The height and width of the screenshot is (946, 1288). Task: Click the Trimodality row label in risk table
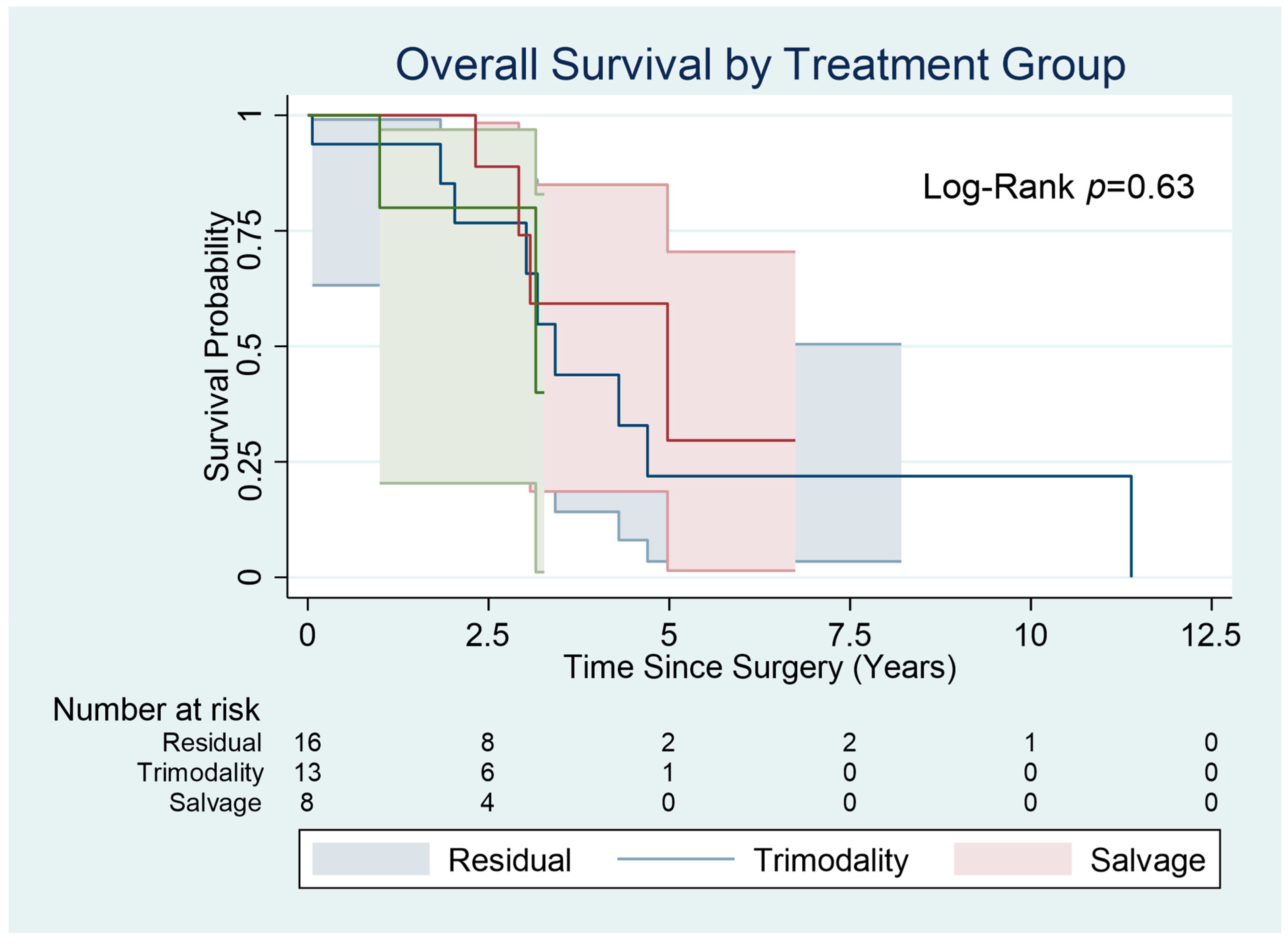tap(200, 773)
